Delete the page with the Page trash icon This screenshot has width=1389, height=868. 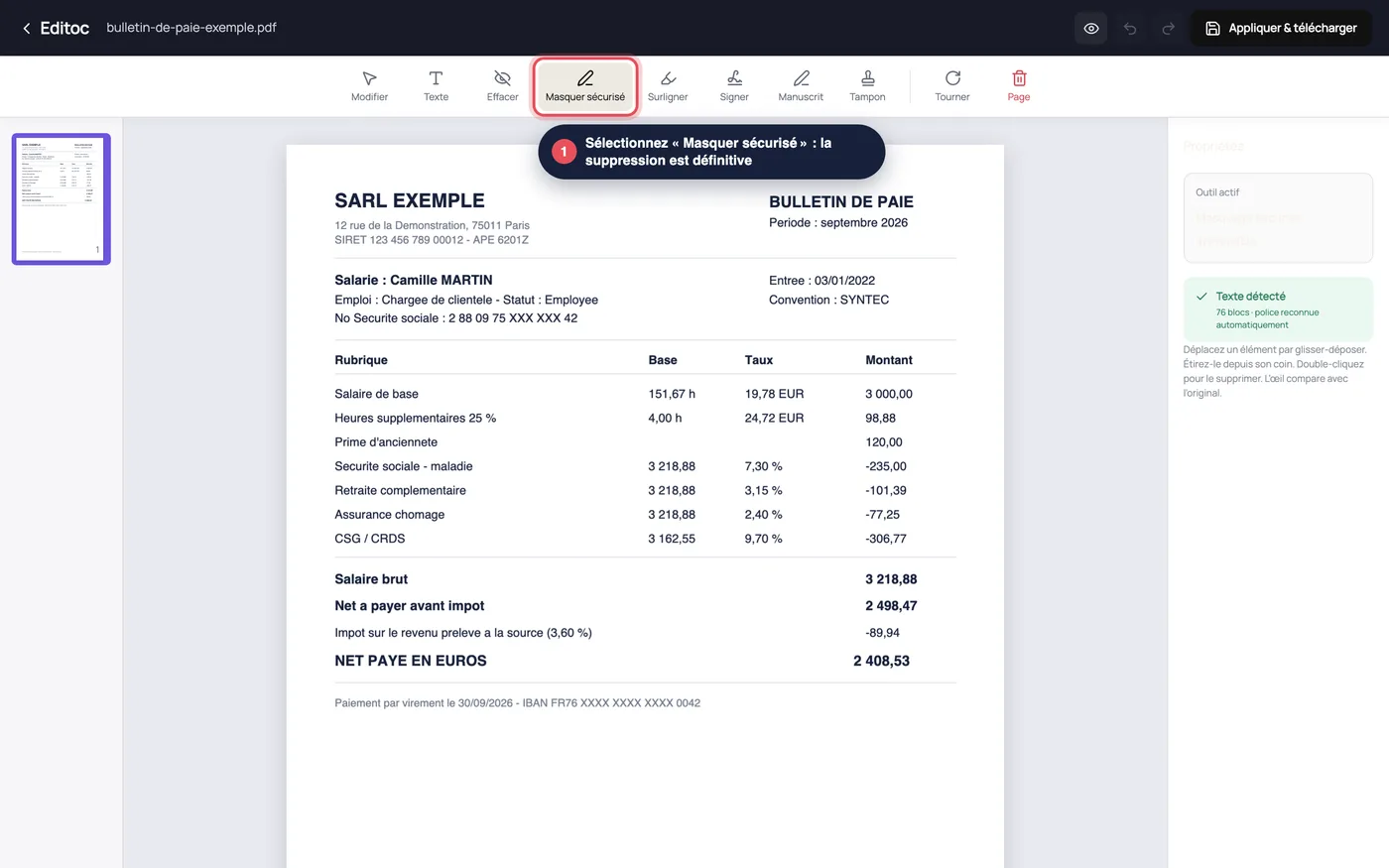(x=1019, y=86)
